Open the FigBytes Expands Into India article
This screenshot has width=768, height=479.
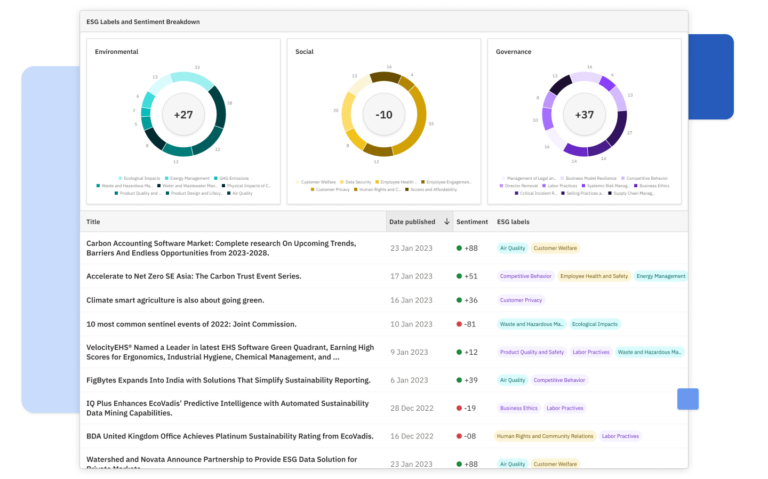[228, 380]
